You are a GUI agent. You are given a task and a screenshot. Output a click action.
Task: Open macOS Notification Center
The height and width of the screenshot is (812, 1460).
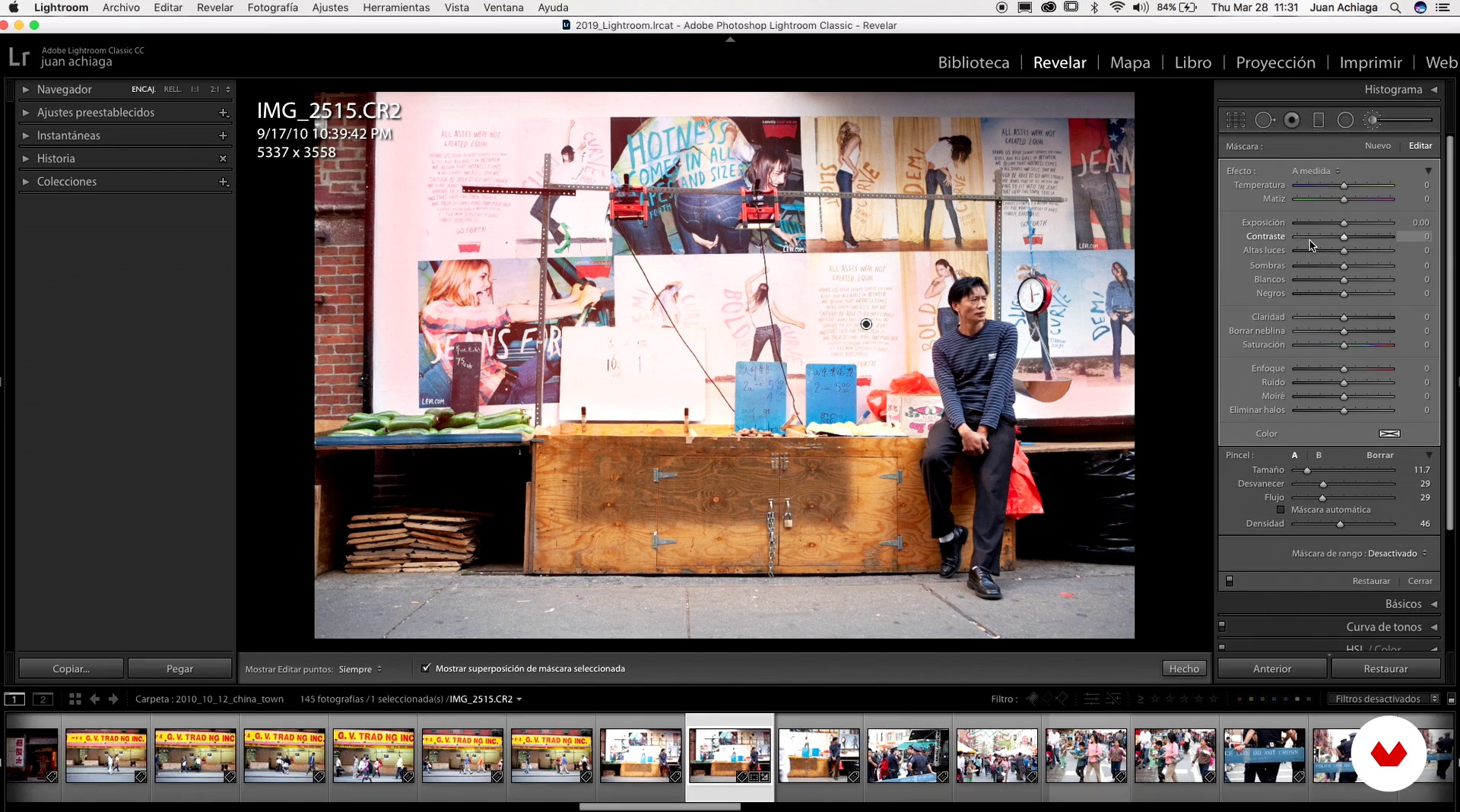(x=1443, y=8)
